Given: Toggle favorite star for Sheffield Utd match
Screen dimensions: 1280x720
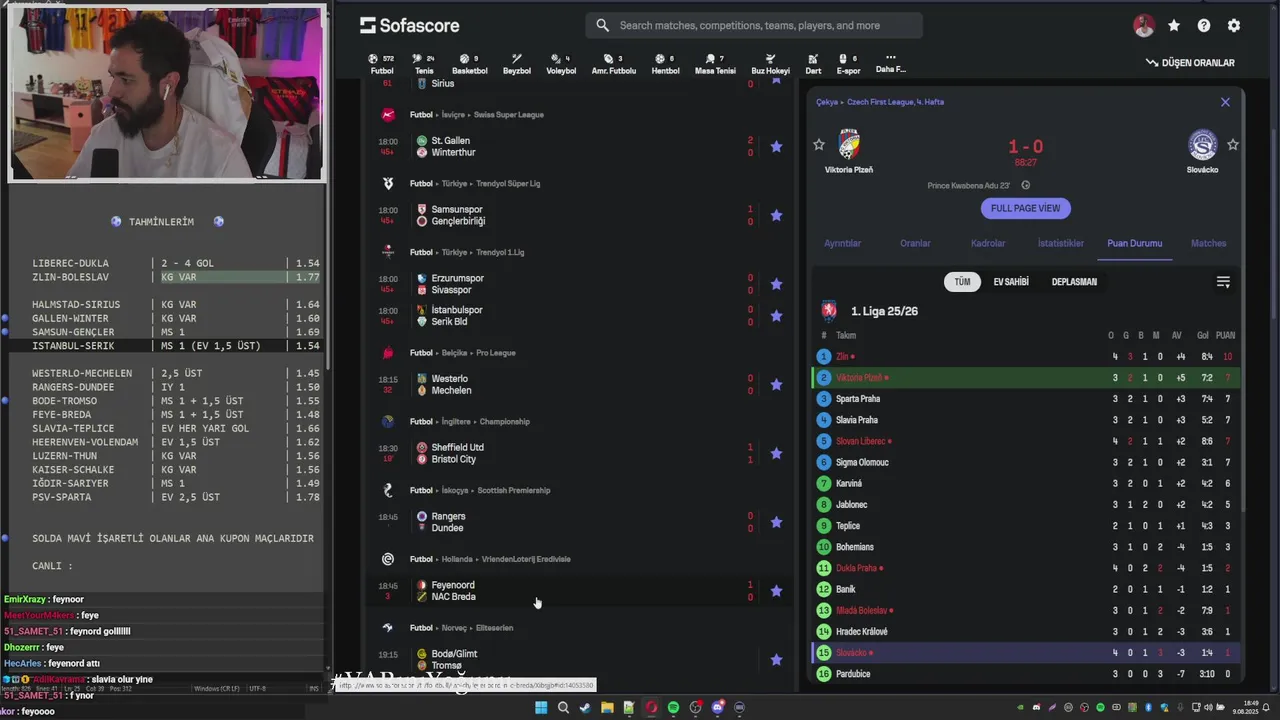Looking at the screenshot, I should tap(776, 453).
